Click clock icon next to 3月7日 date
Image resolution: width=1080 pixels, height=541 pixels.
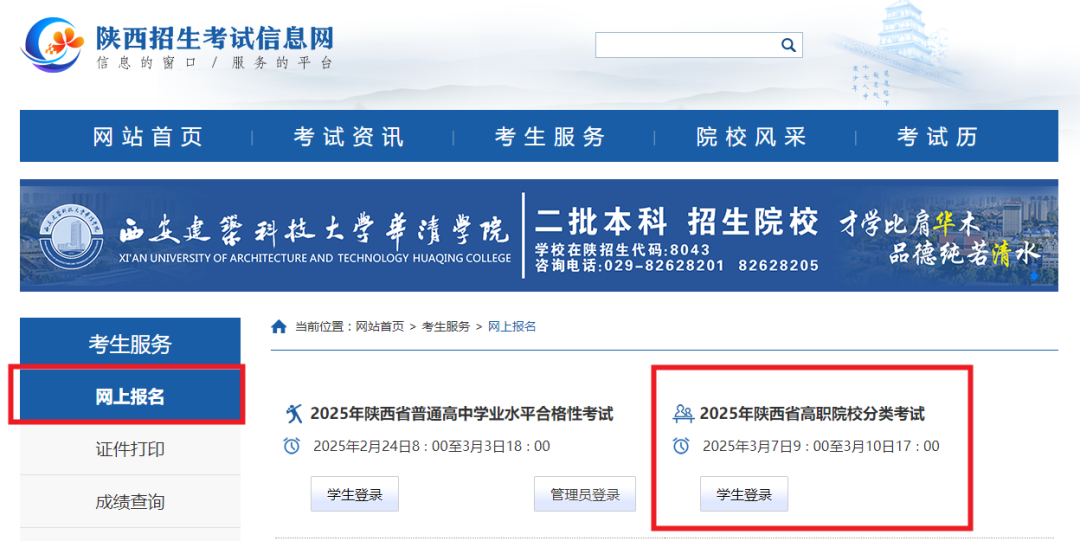tap(682, 446)
